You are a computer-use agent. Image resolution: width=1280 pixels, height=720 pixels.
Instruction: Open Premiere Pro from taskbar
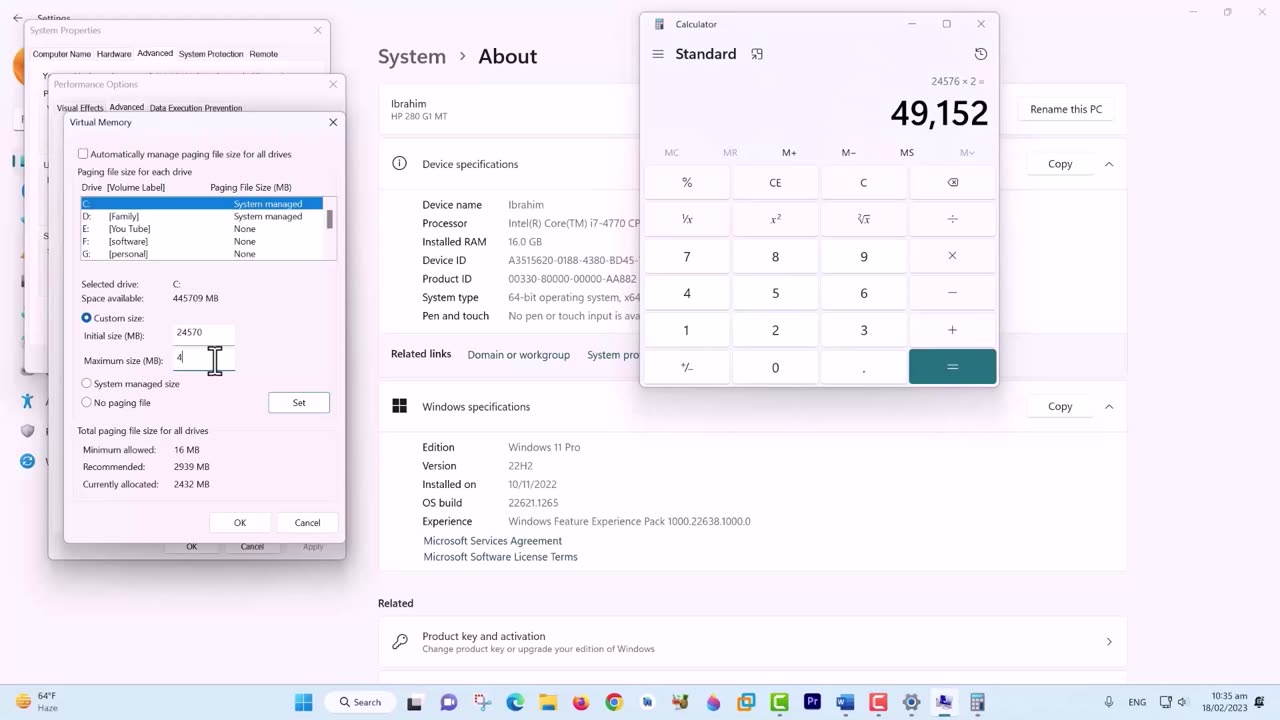[812, 702]
